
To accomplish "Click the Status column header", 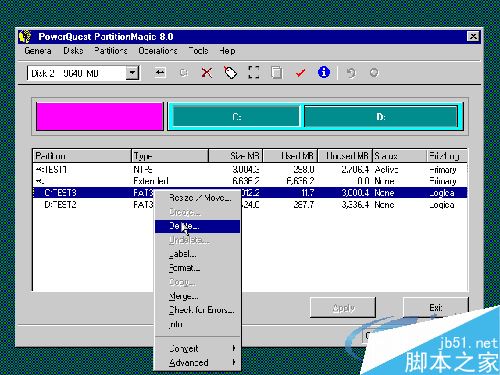I will tap(400, 156).
